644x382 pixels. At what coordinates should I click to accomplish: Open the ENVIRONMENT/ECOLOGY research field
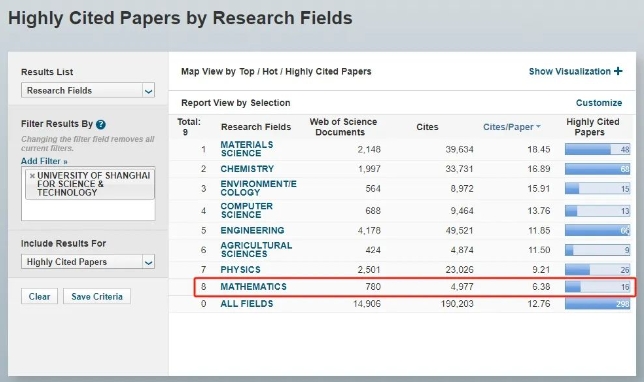point(258,188)
